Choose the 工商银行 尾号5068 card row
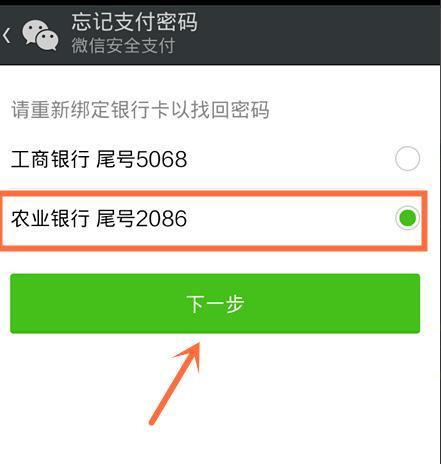 click(x=215, y=159)
